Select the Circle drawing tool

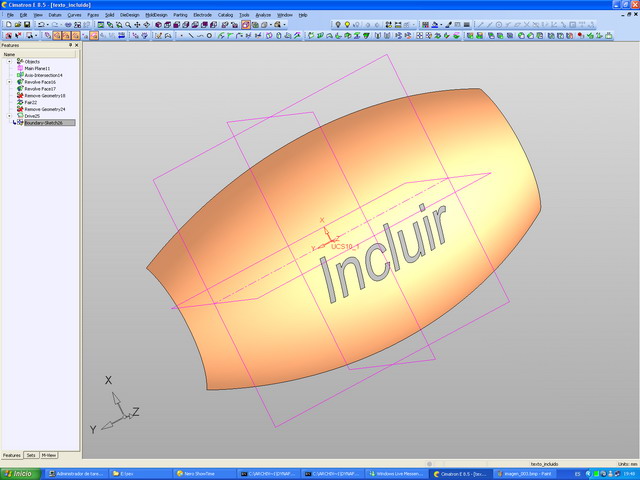click(x=208, y=36)
